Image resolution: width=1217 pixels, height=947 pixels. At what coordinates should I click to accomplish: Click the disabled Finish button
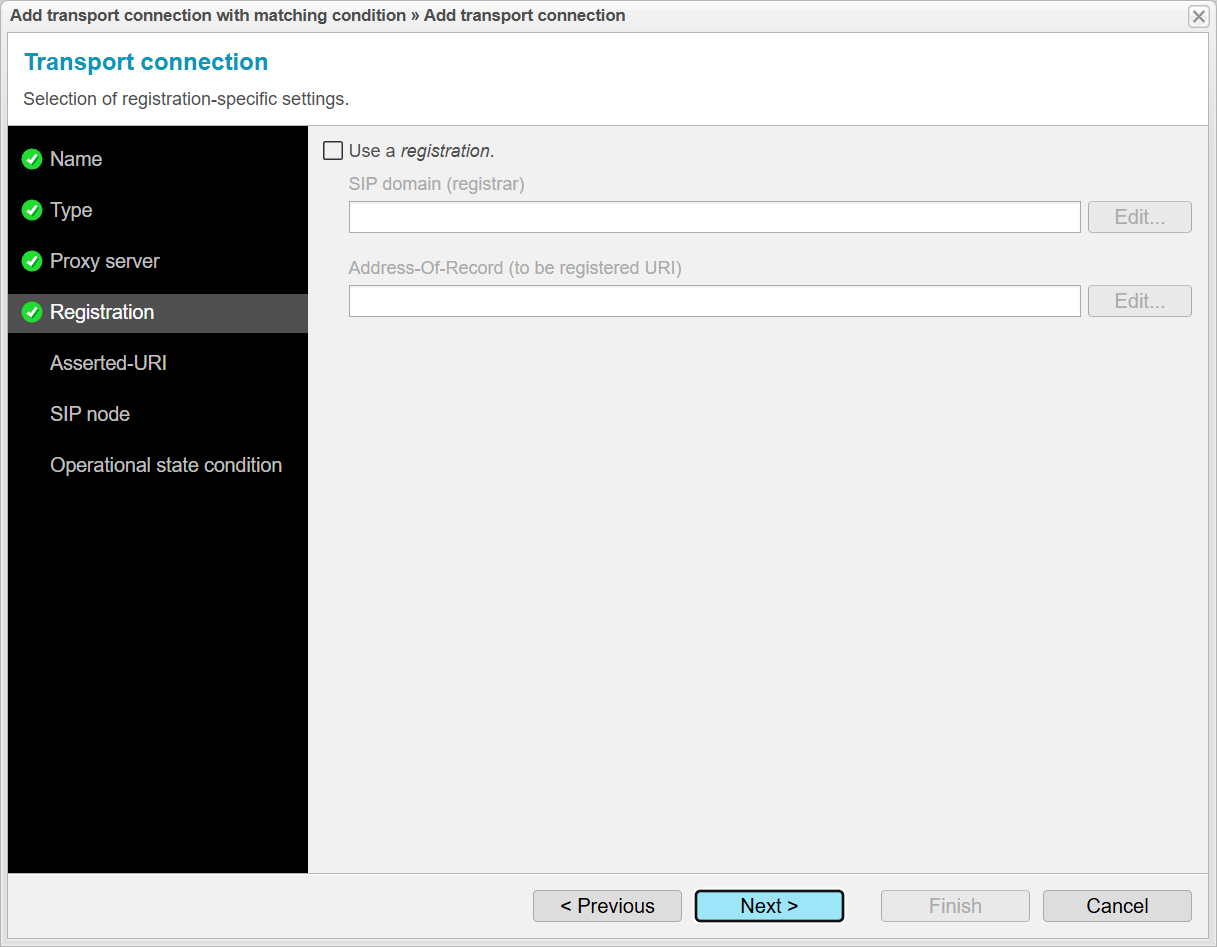point(955,906)
